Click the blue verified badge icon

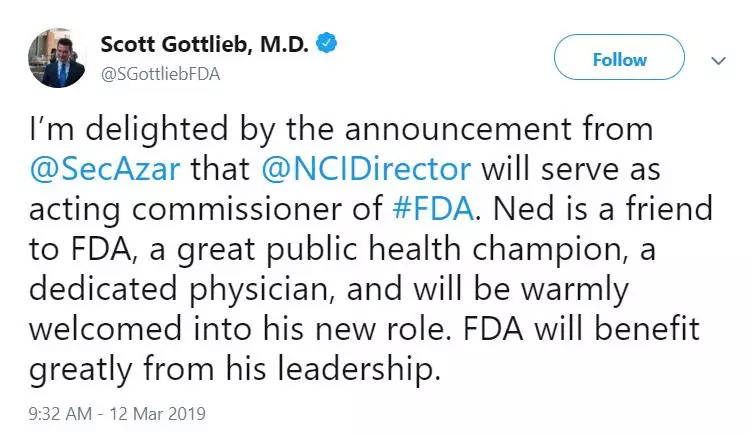[326, 42]
